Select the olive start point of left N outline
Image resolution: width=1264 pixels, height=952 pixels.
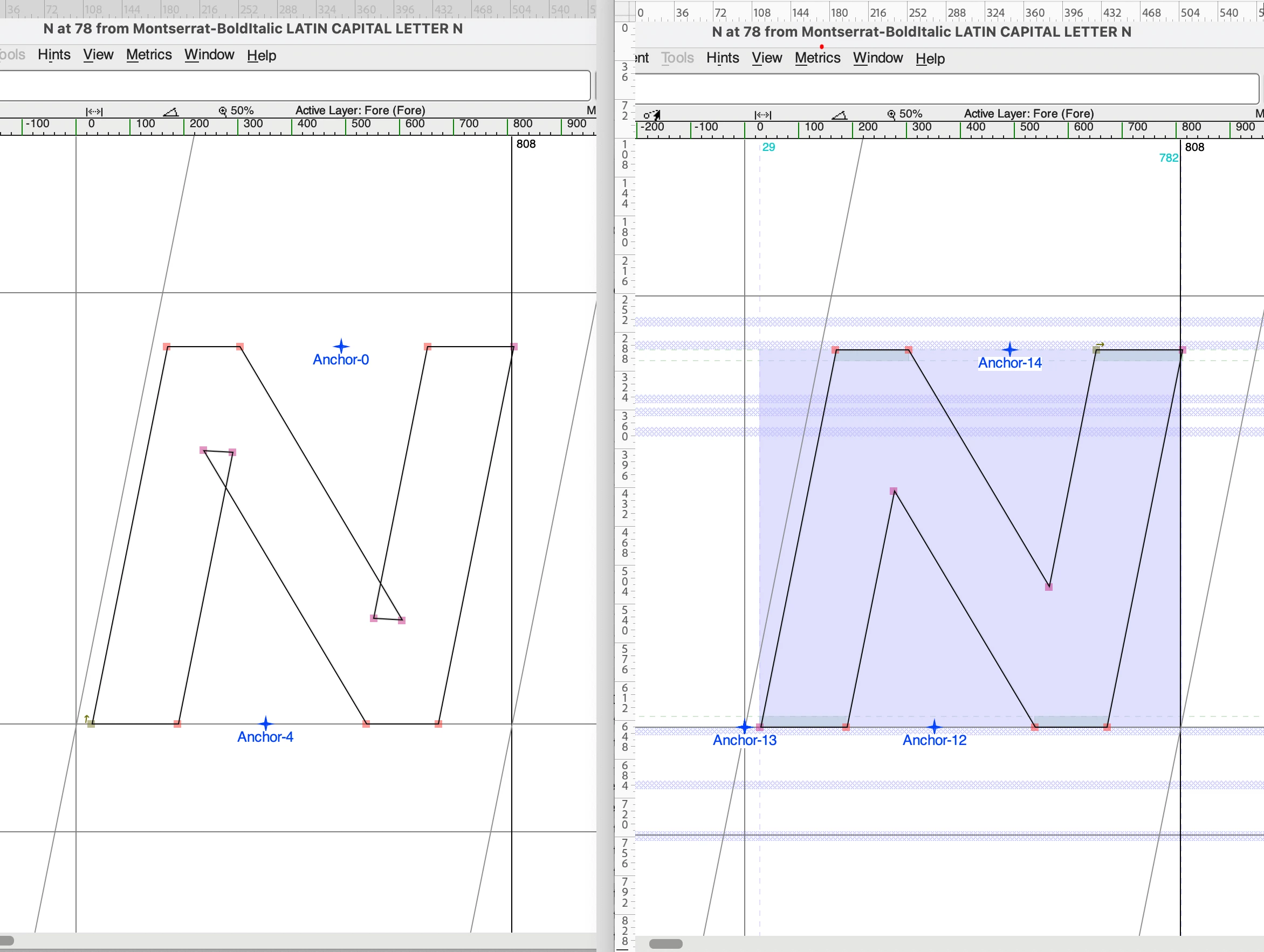91,723
